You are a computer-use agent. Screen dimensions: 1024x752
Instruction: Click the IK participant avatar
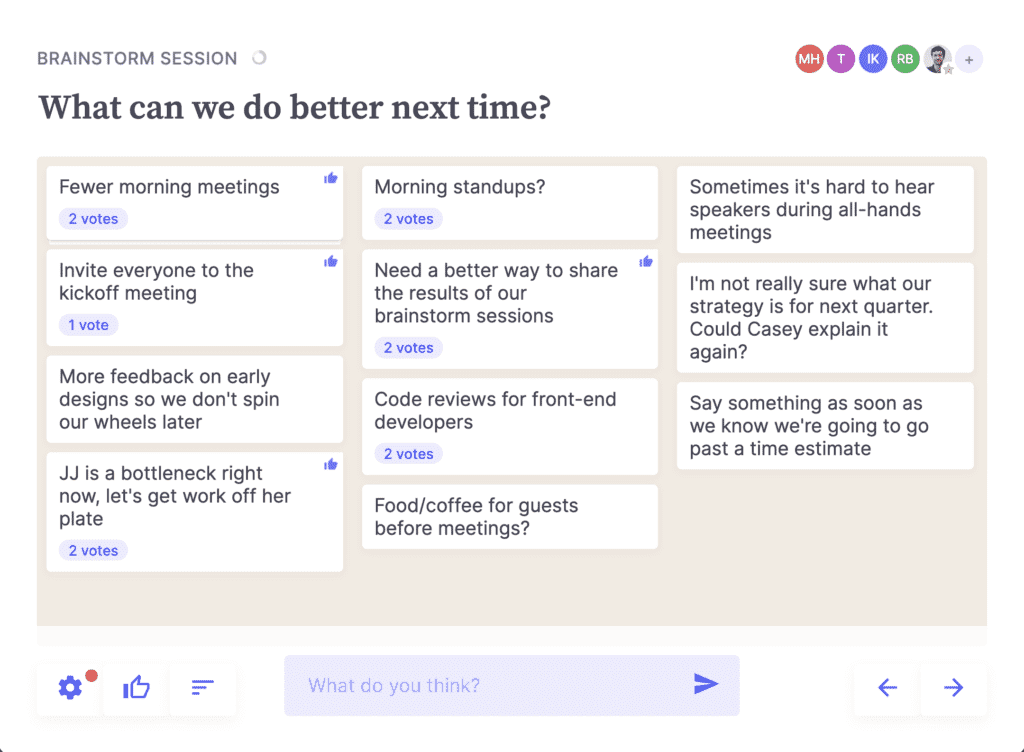point(873,59)
